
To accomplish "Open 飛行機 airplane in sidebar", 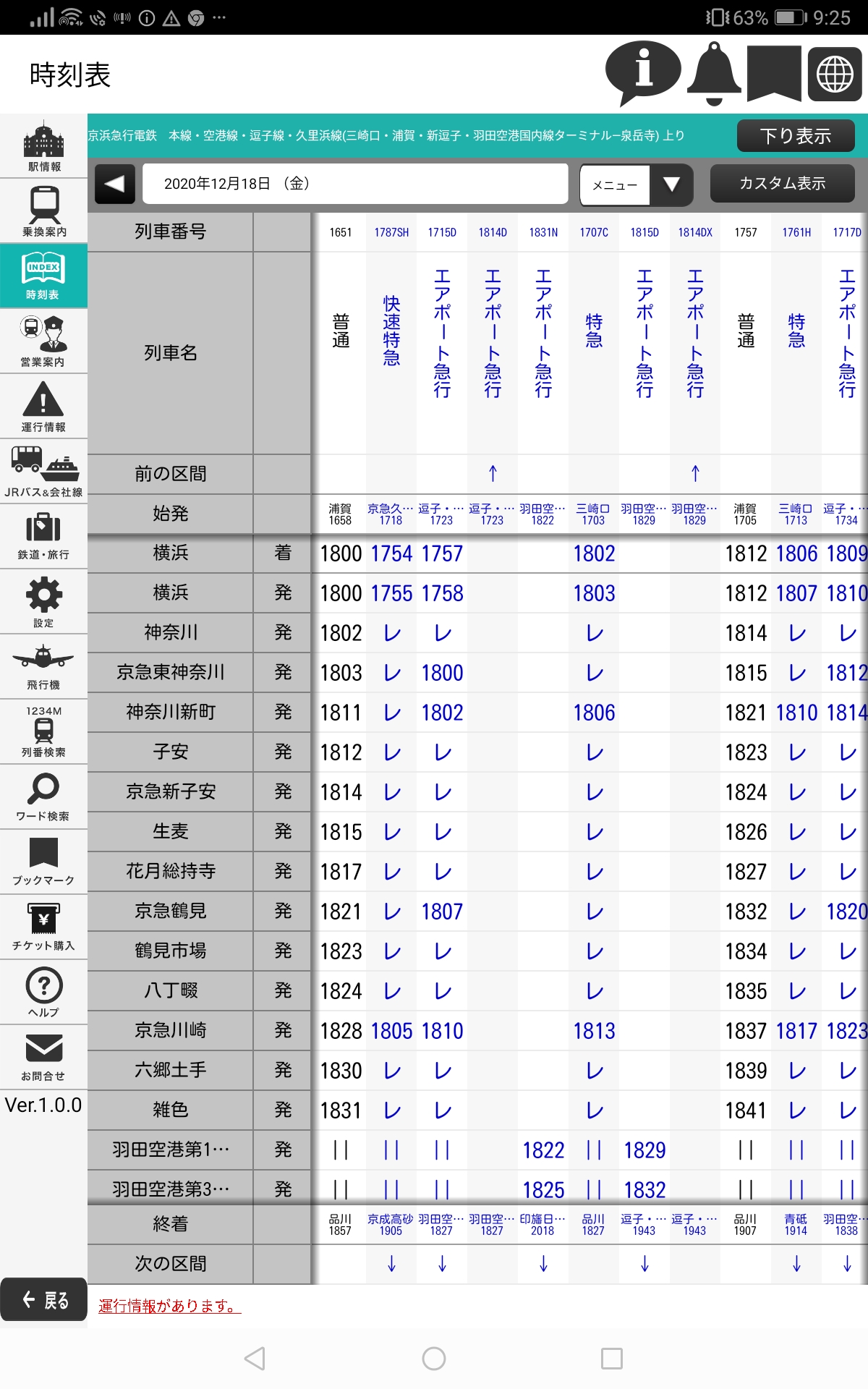I will [x=43, y=666].
